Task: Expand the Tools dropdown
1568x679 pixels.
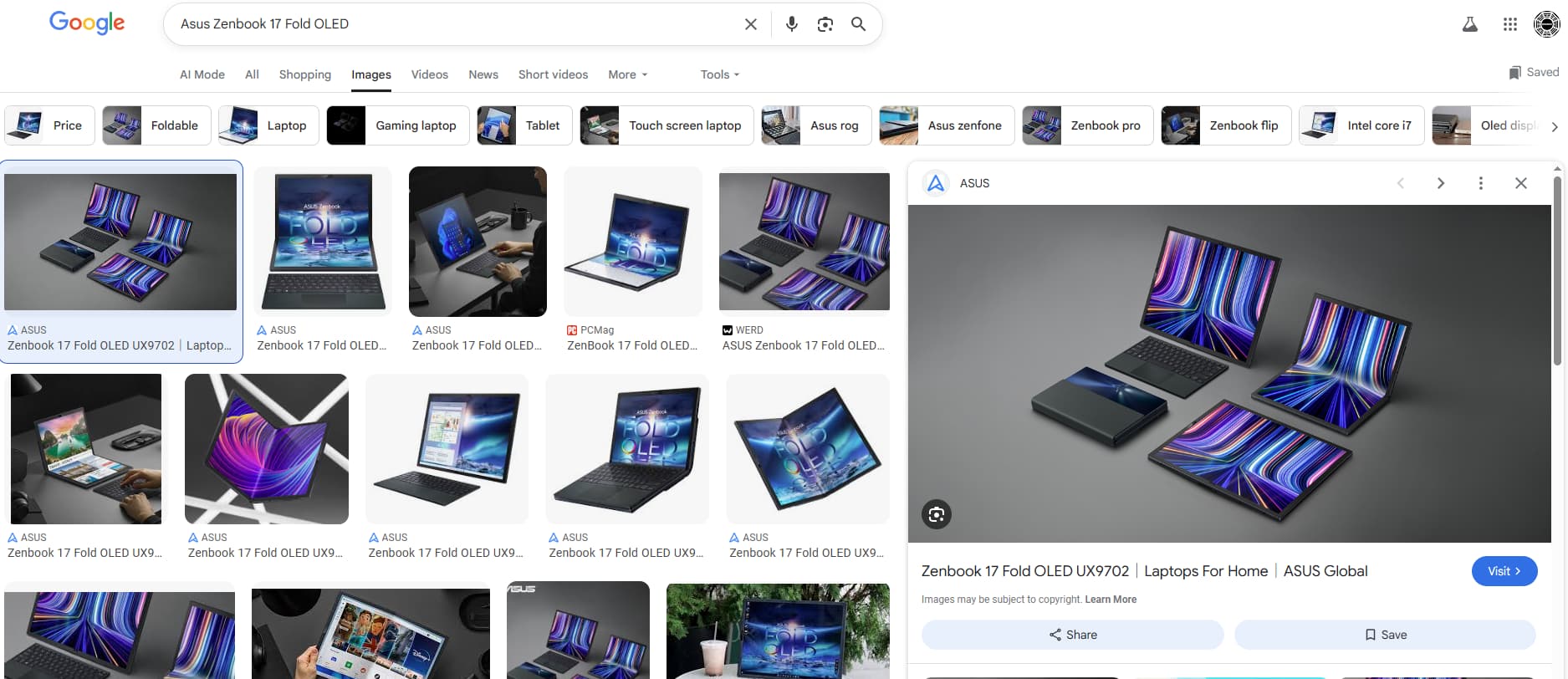Action: click(720, 74)
